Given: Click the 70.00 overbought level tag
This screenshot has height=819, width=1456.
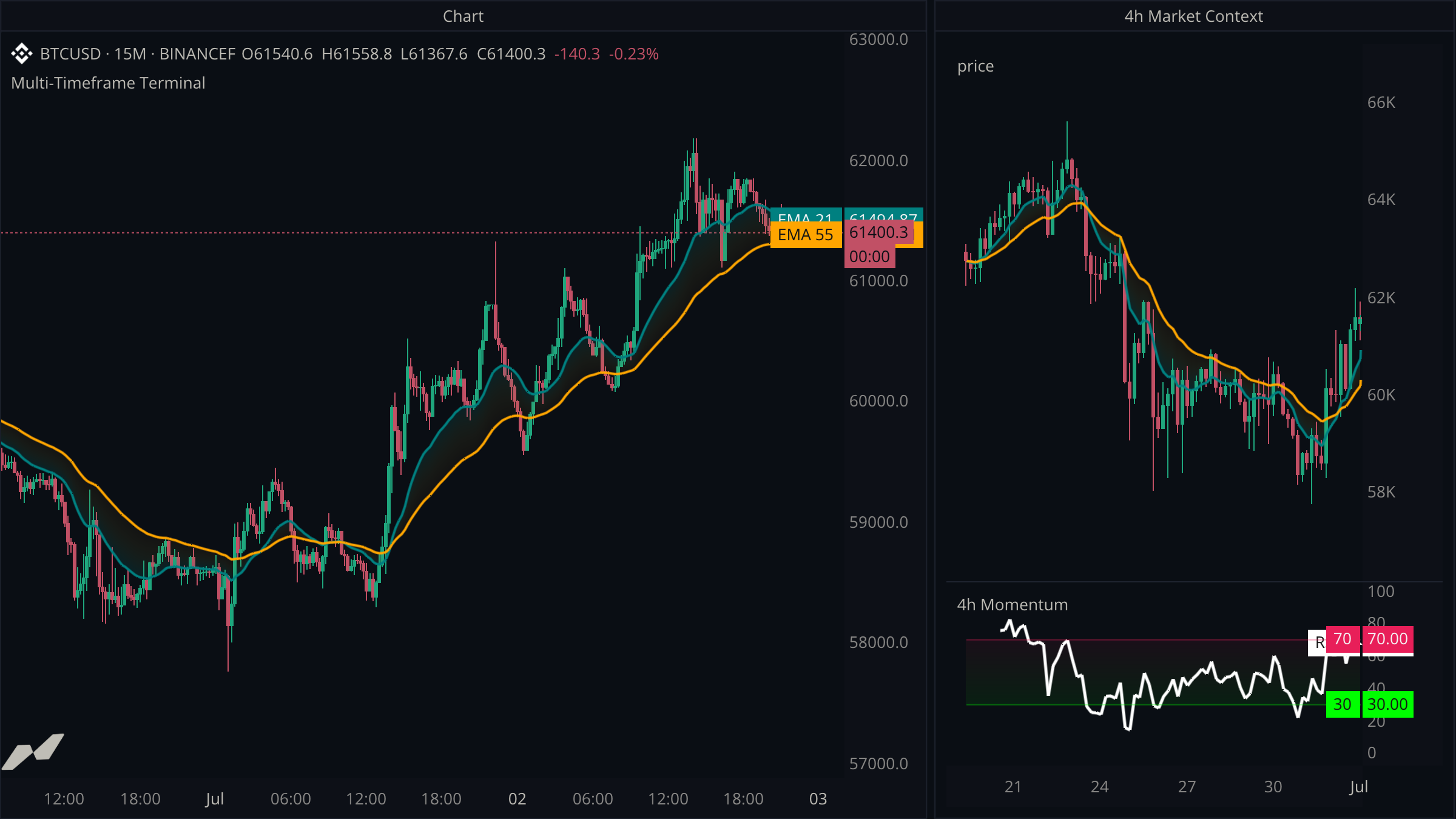Looking at the screenshot, I should 1387,639.
